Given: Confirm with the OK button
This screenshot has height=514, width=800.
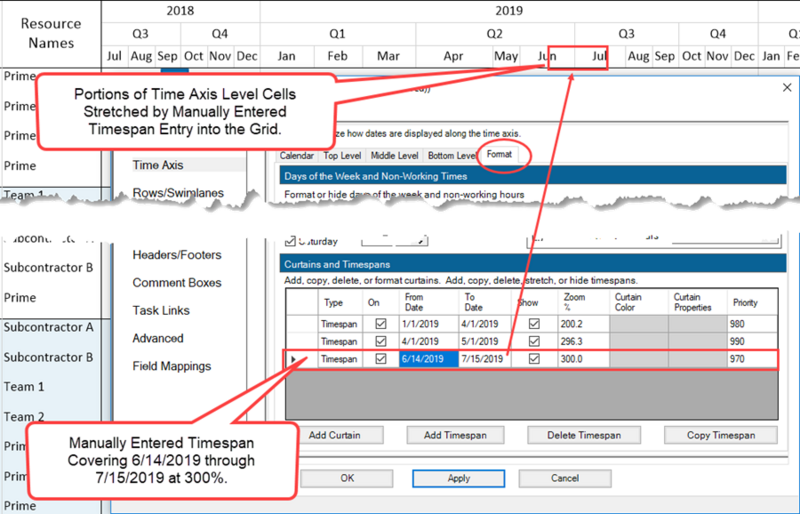Looking at the screenshot, I should tap(347, 478).
